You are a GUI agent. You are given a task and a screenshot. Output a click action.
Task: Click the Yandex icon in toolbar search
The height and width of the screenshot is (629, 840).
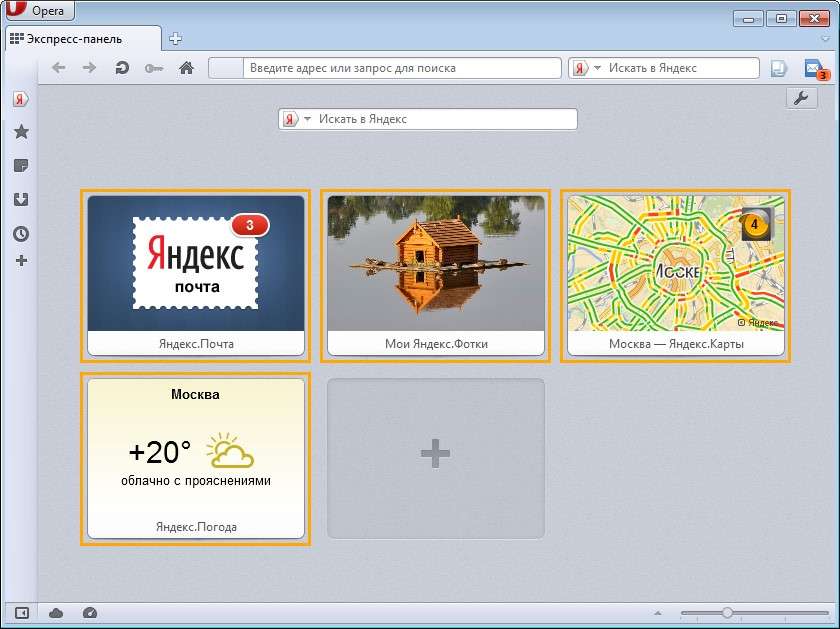pos(580,68)
